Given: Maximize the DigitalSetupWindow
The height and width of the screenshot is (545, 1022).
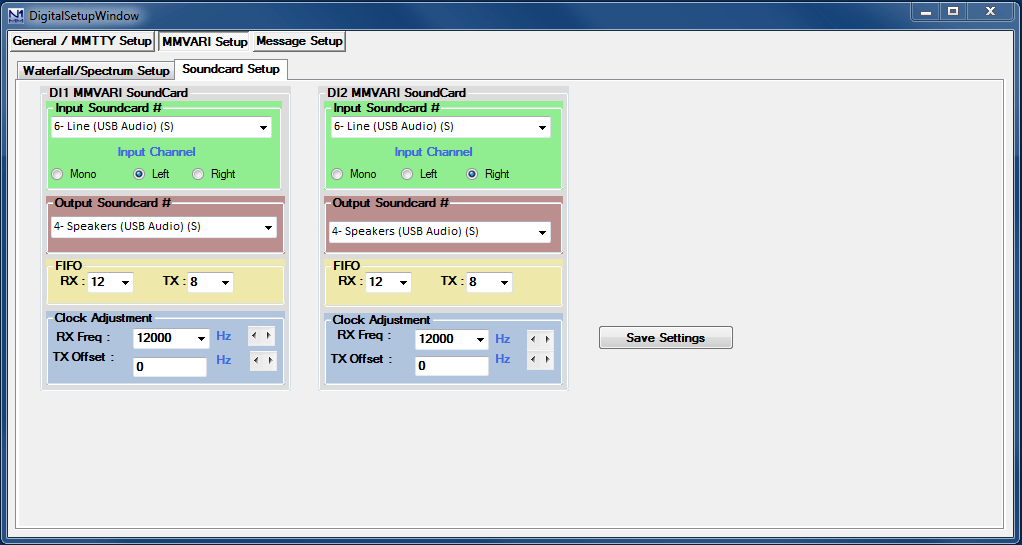Looking at the screenshot, I should tap(953, 11).
